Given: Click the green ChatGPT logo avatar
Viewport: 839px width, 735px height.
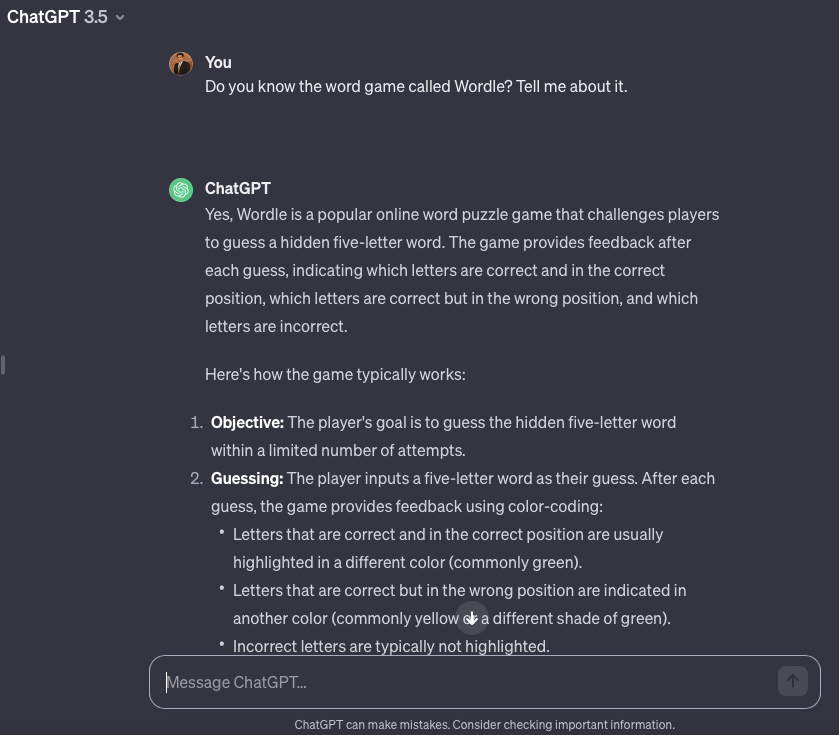Looking at the screenshot, I should [x=181, y=190].
